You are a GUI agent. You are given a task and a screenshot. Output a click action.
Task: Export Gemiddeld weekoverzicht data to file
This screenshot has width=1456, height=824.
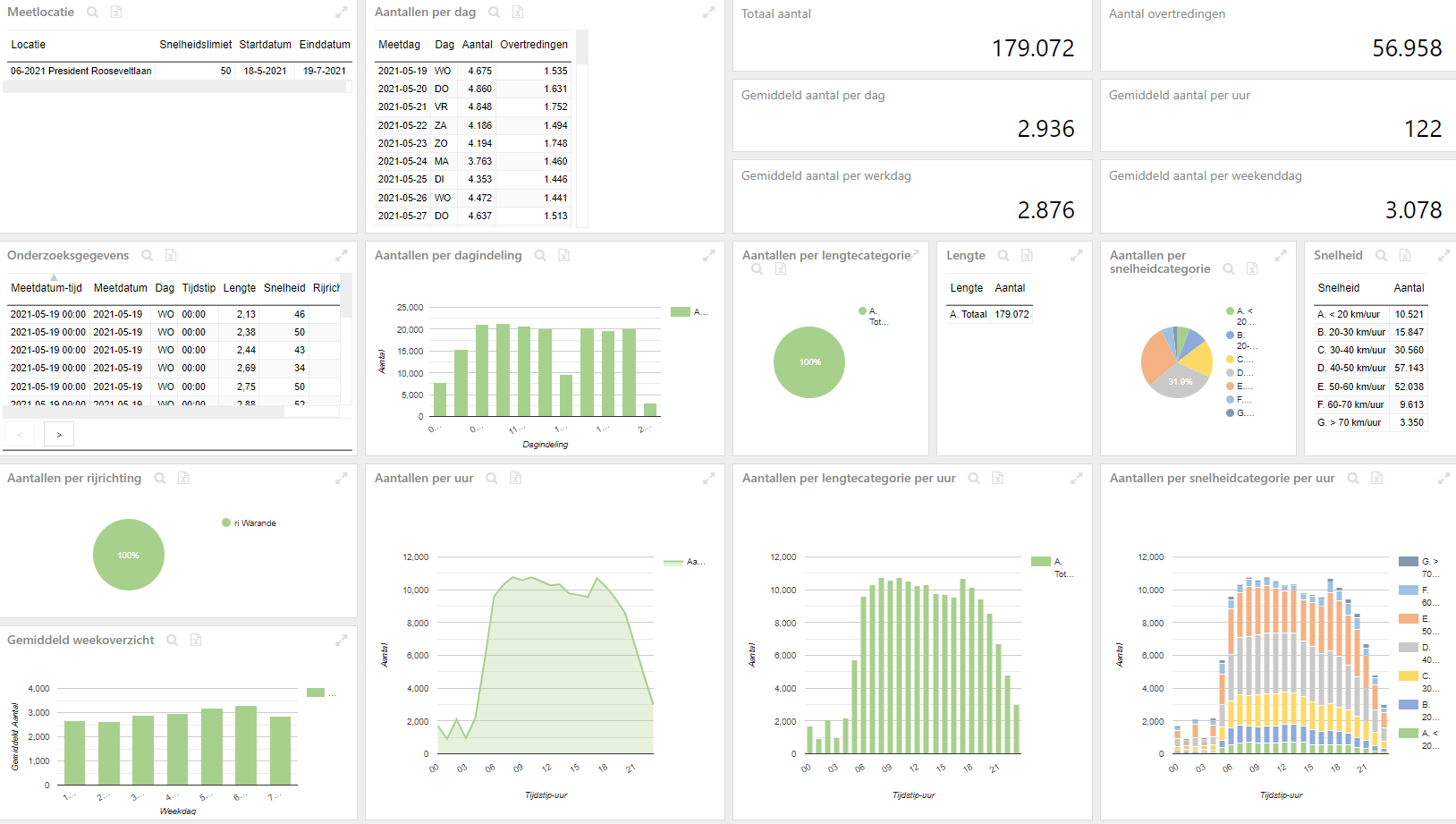[196, 641]
